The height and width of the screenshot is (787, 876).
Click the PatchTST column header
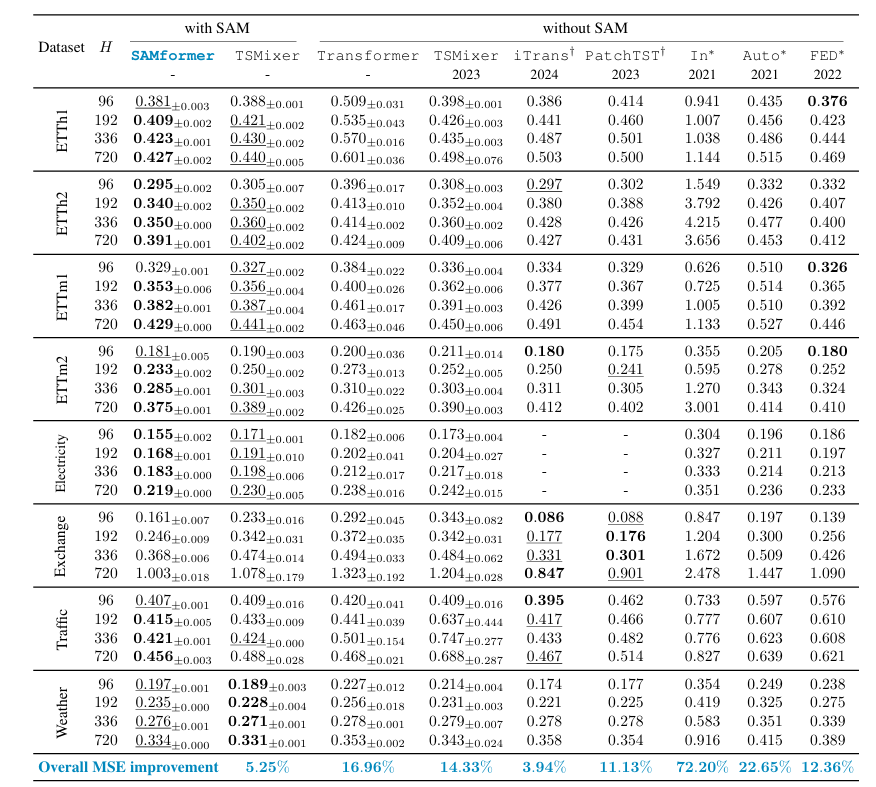point(624,56)
